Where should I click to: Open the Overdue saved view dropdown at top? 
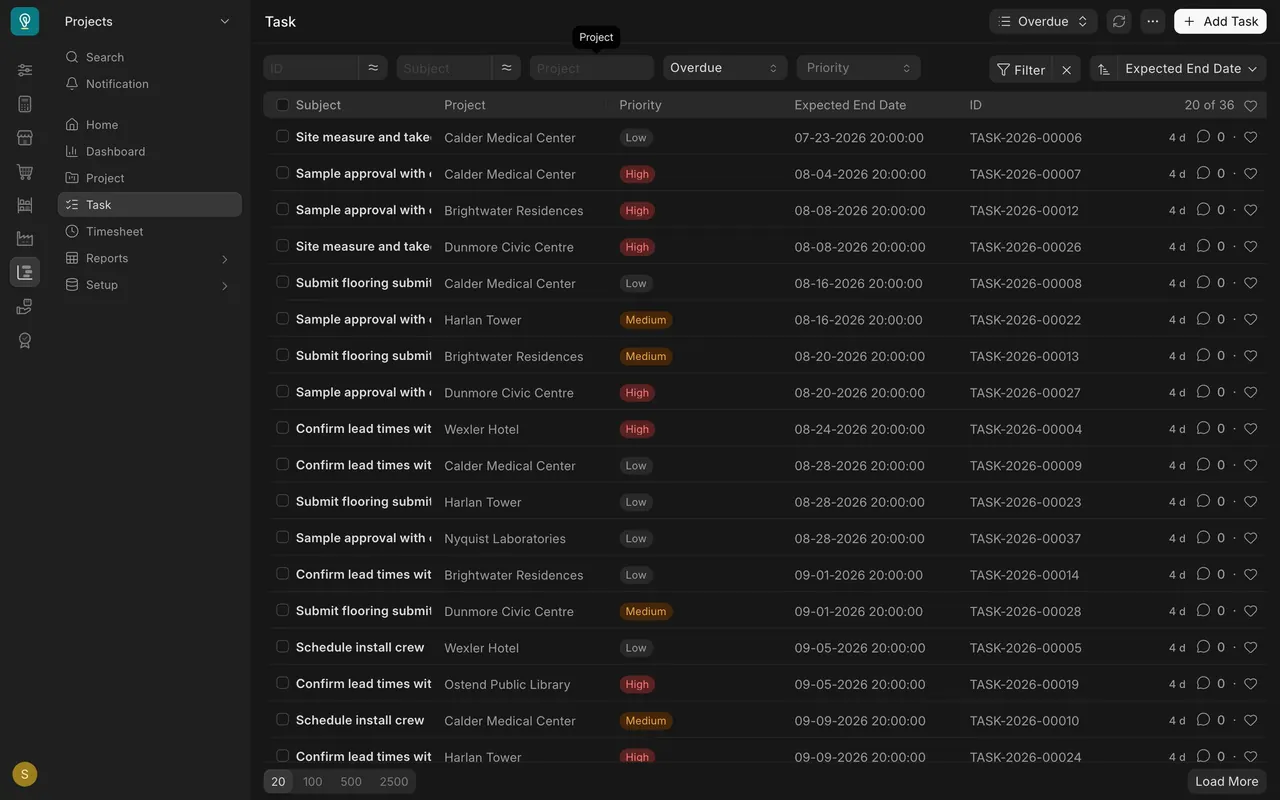pyautogui.click(x=1043, y=21)
